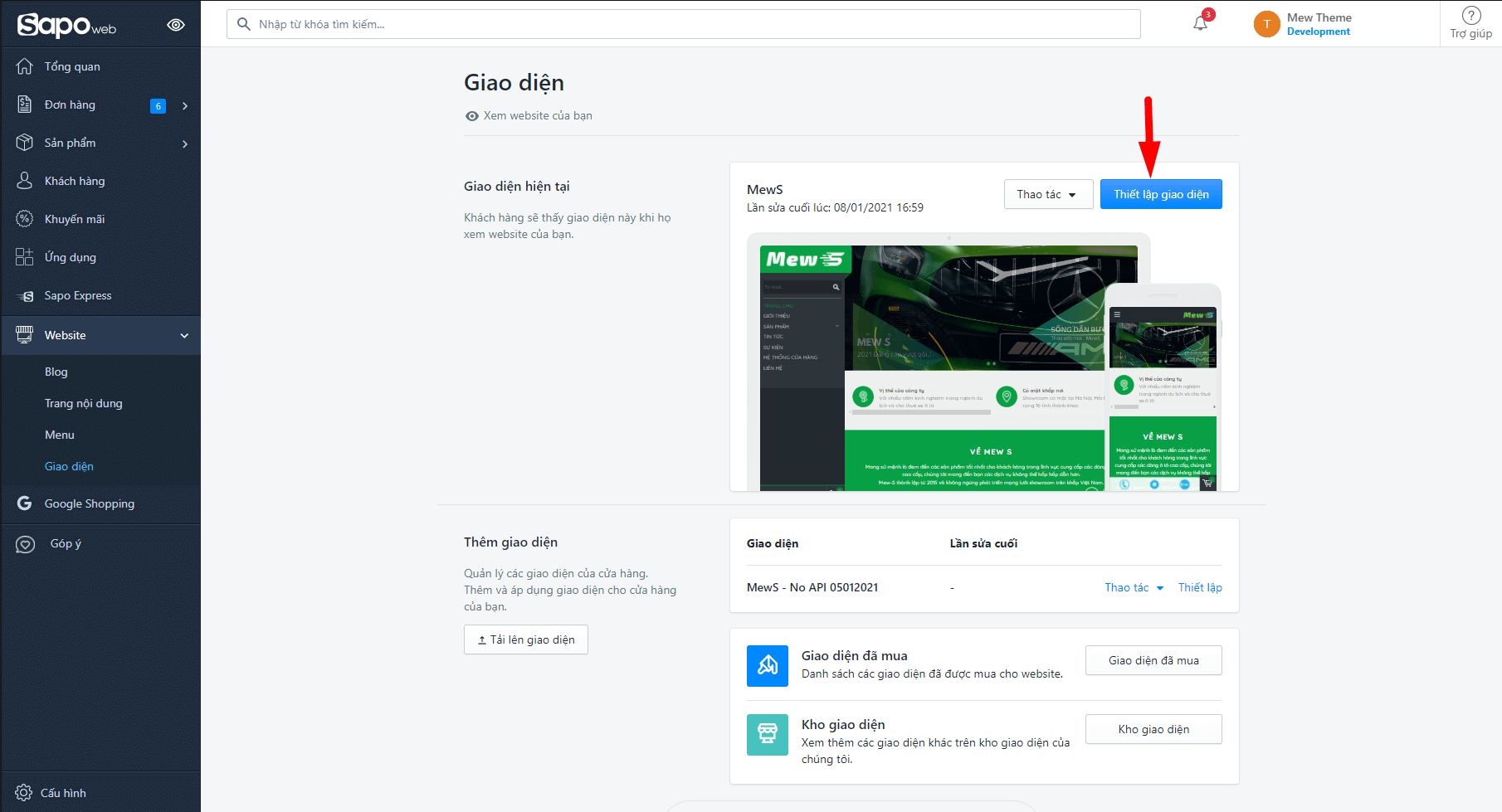Click the orders badge showing 6

[158, 105]
